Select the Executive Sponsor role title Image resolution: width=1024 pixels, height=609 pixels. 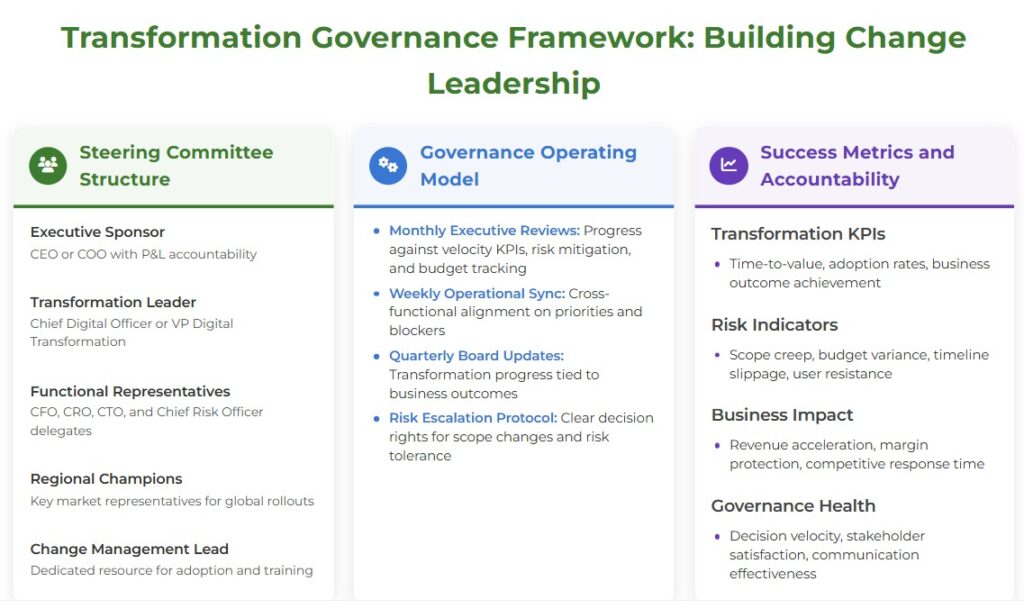[97, 232]
